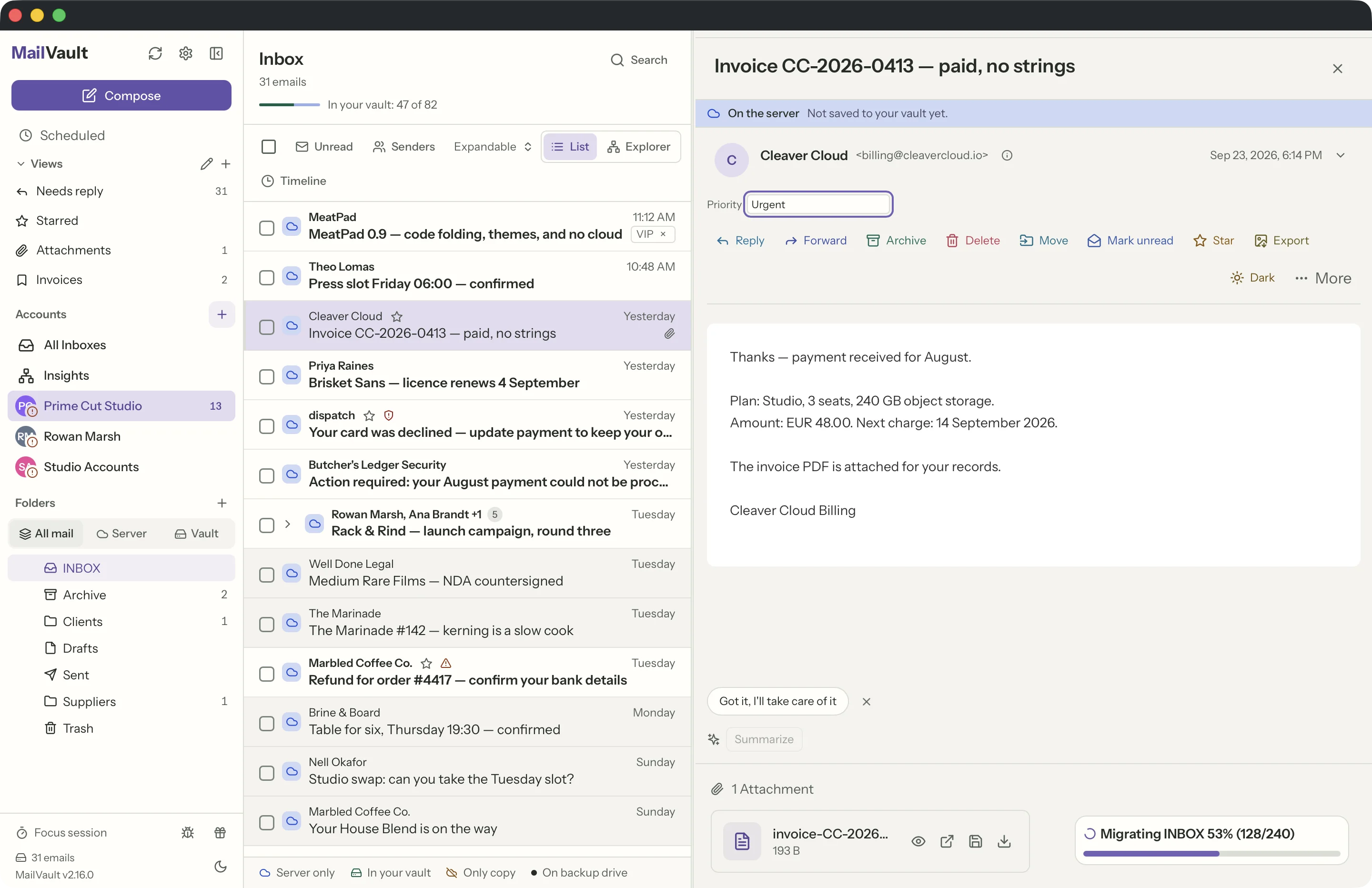Viewport: 1372px width, 888px height.
Task: Remove the VIP tag on MeatPad email
Action: (663, 234)
